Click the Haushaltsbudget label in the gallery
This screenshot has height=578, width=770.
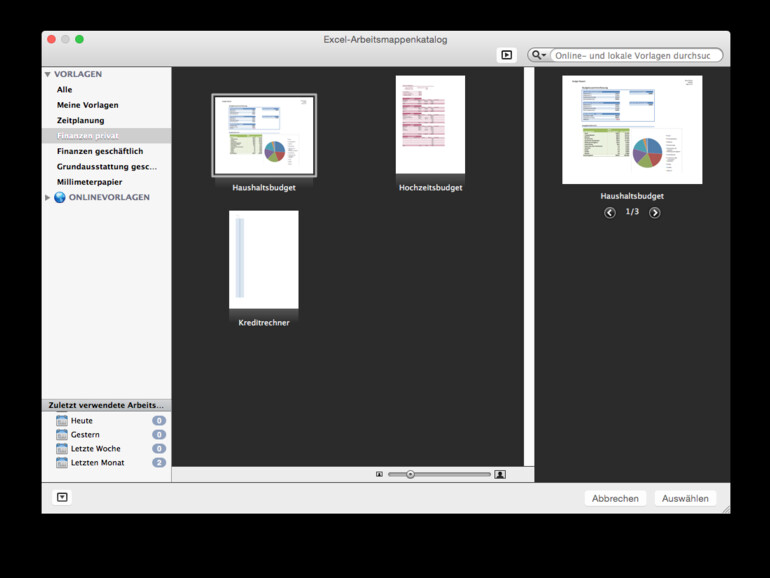pyautogui.click(x=264, y=188)
